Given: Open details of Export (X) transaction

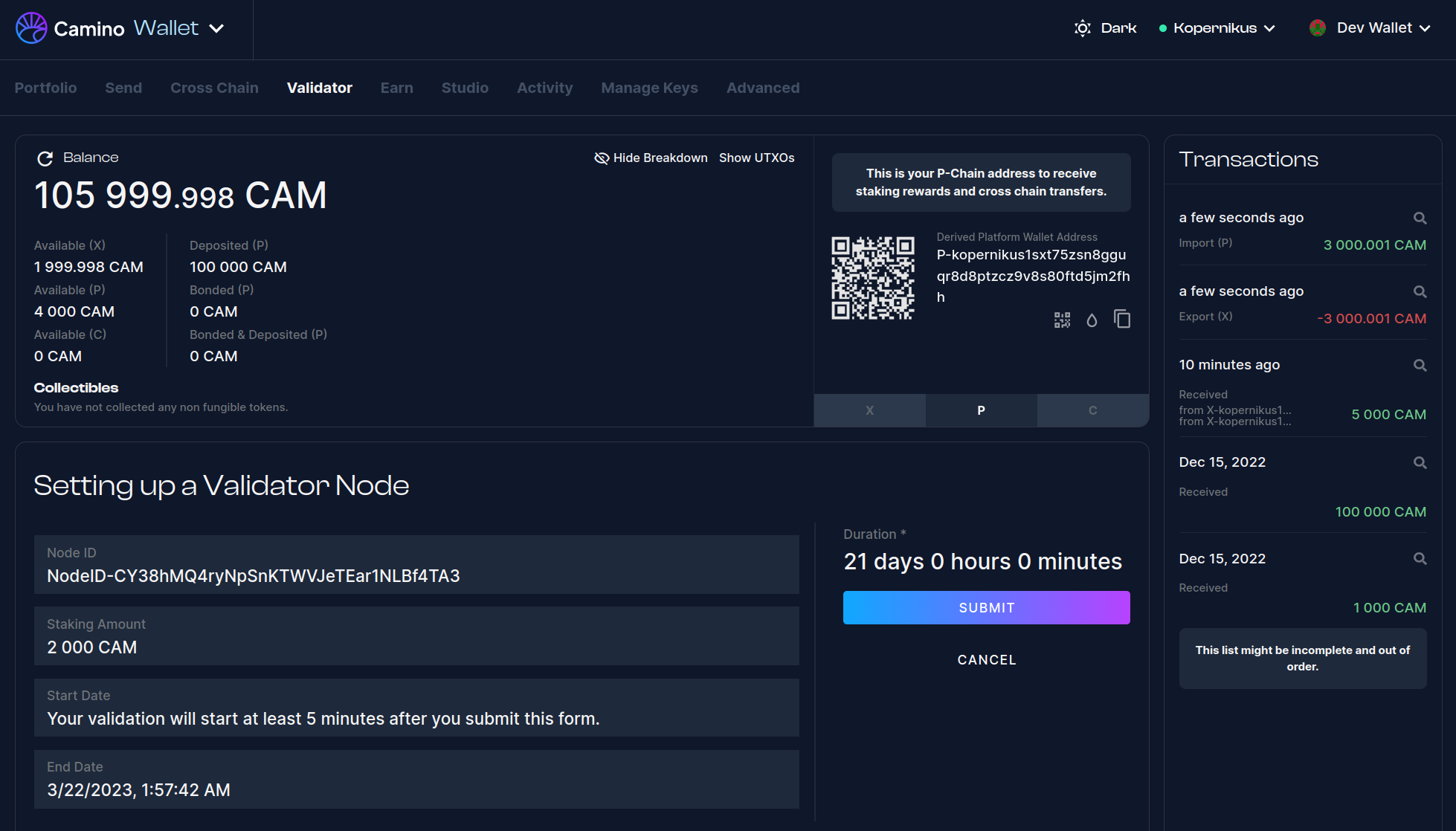Looking at the screenshot, I should 1420,291.
